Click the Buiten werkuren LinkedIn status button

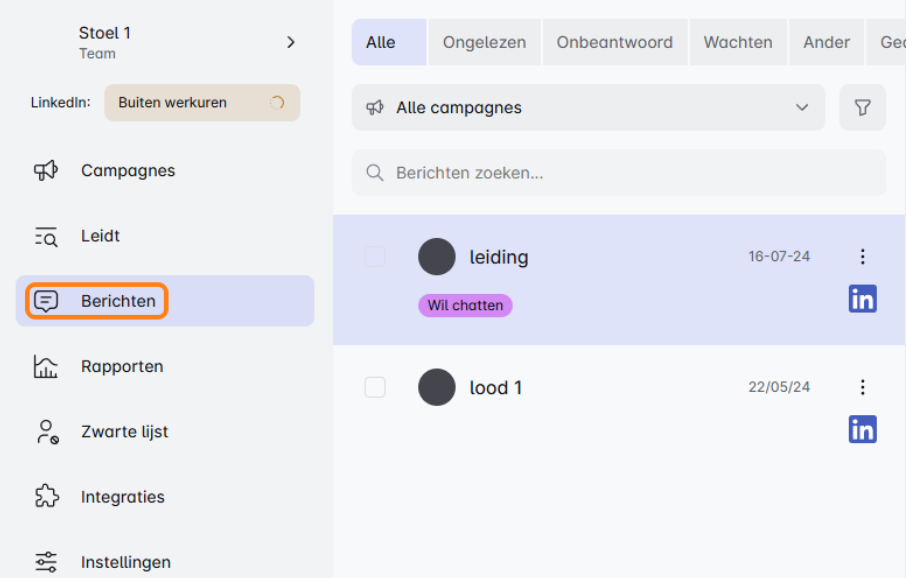202,102
